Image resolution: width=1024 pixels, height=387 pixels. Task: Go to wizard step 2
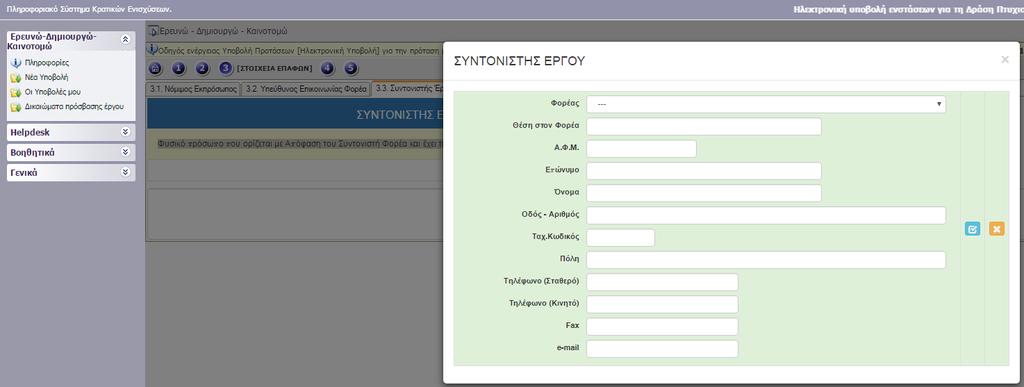coord(202,69)
